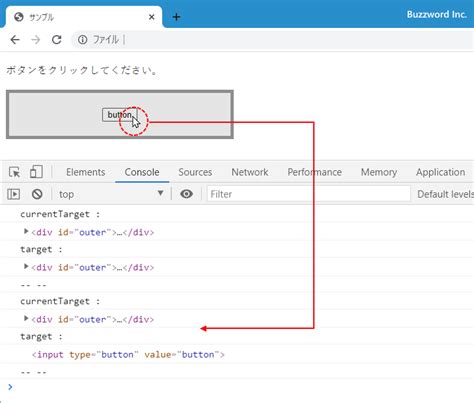Open the Sources tab
The height and width of the screenshot is (403, 474).
[x=195, y=172]
